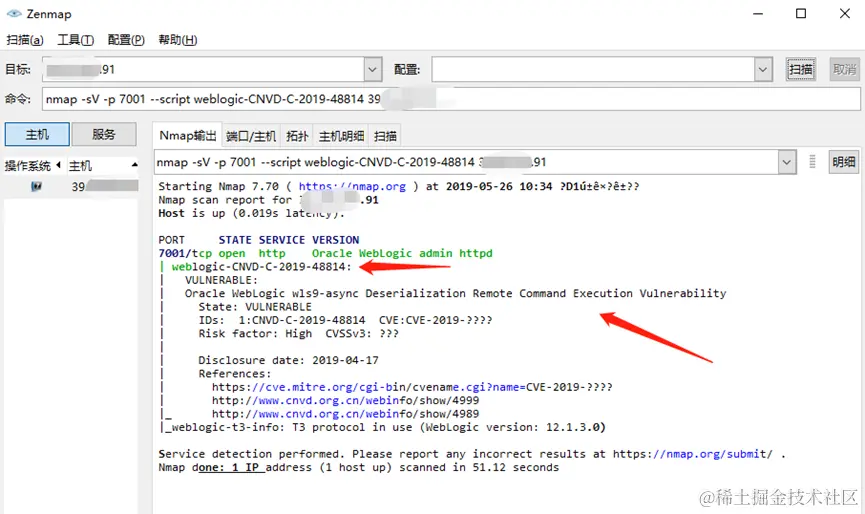Switch to the Nmap输出 tab
Screen dimensions: 865x514
188,135
